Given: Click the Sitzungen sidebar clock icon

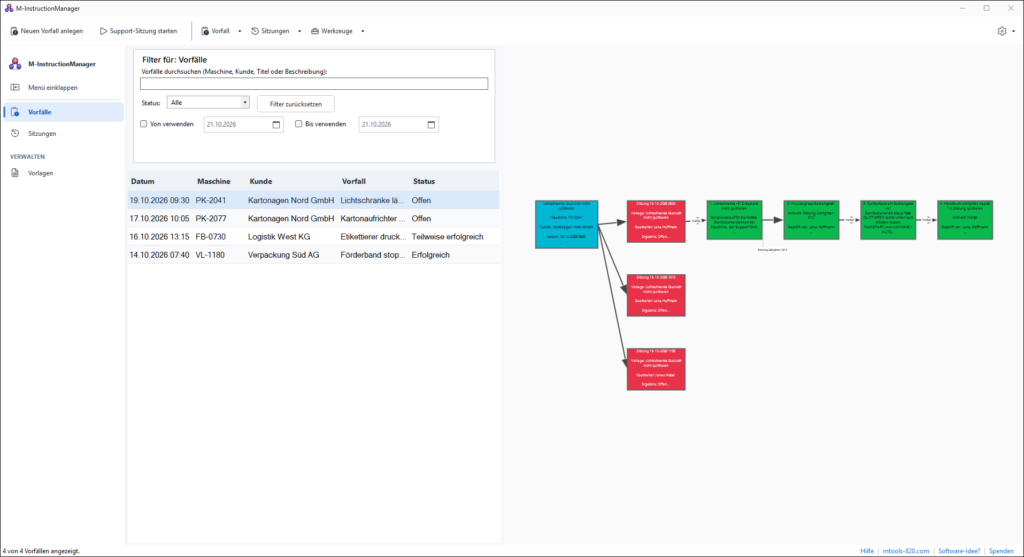Looking at the screenshot, I should 15,133.
